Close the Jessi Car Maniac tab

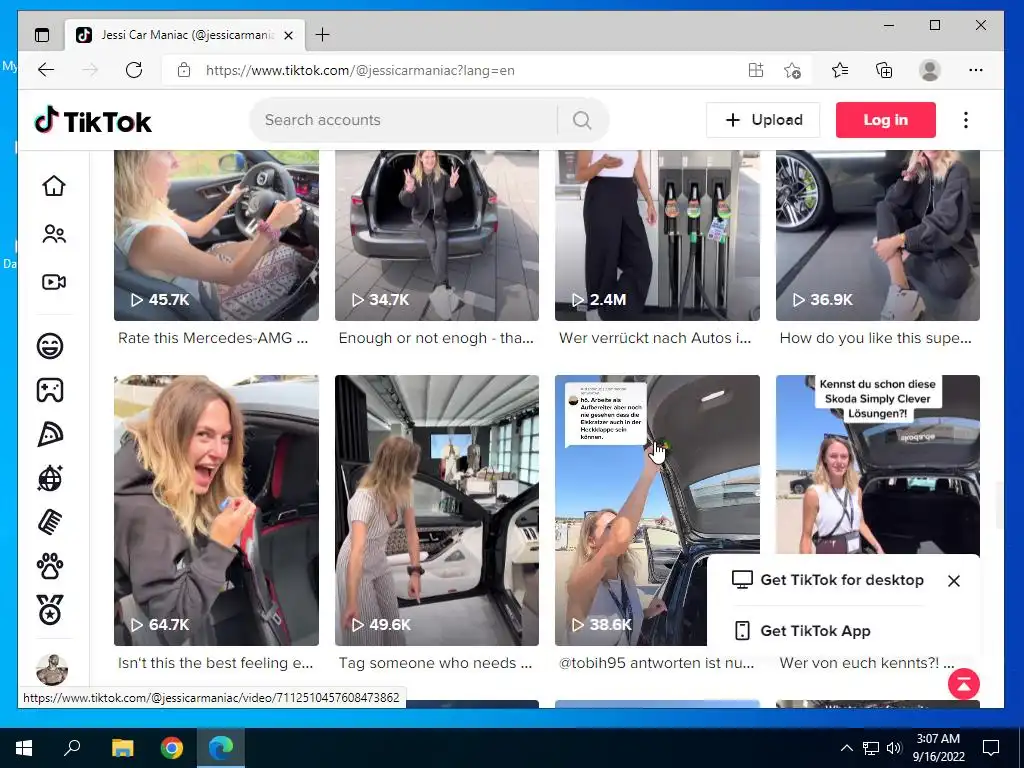point(289,35)
